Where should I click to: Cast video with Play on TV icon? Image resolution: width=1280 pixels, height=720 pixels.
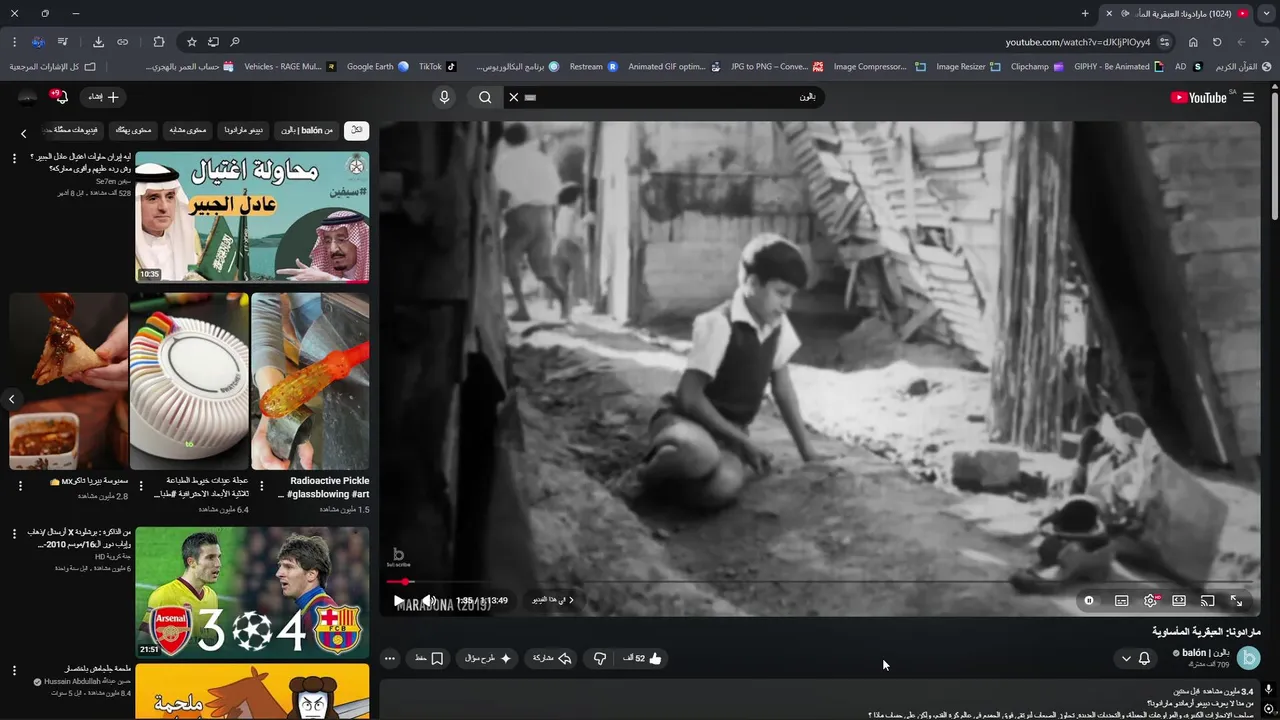1207,601
